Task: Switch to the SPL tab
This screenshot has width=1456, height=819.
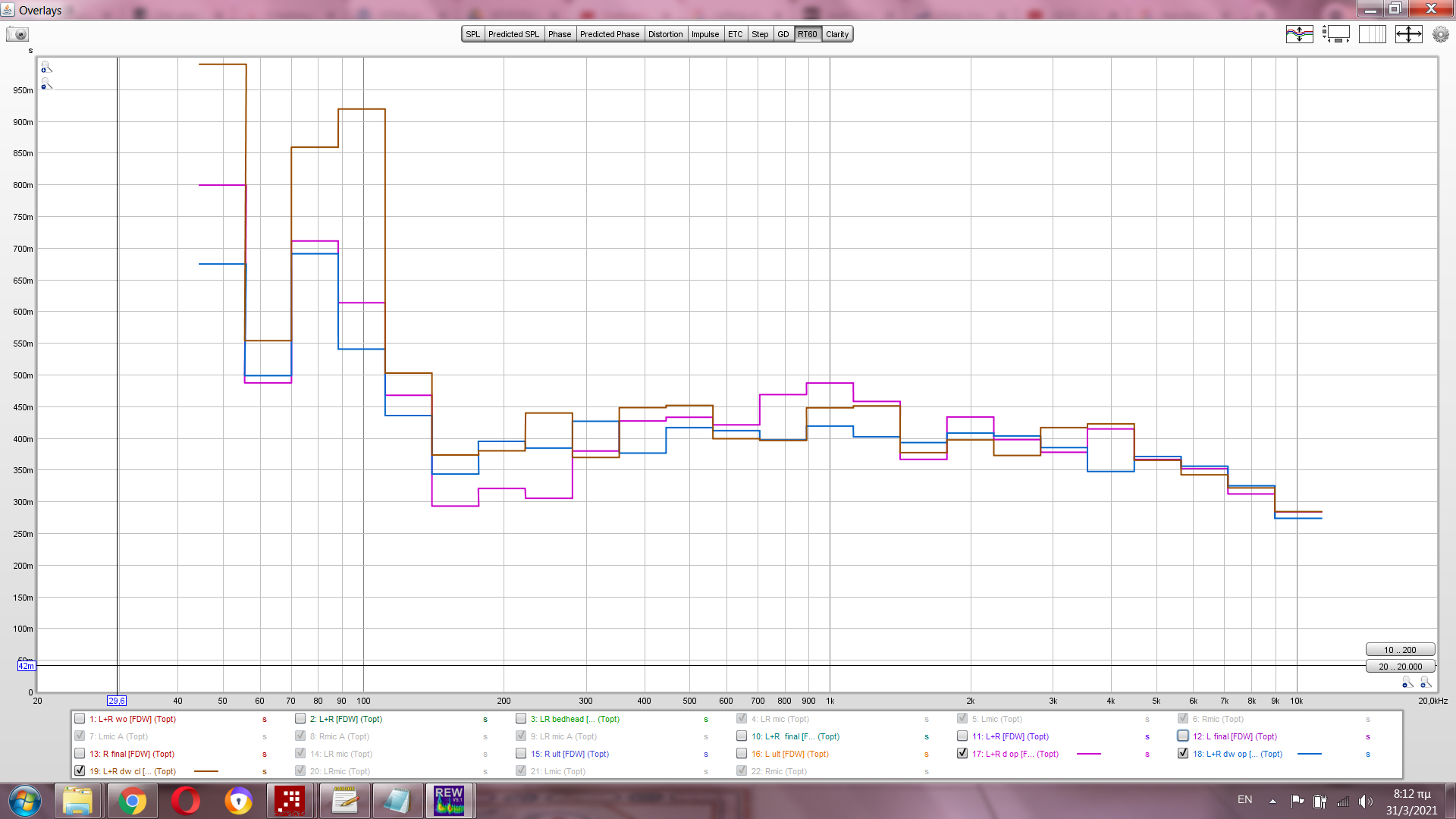Action: click(473, 34)
